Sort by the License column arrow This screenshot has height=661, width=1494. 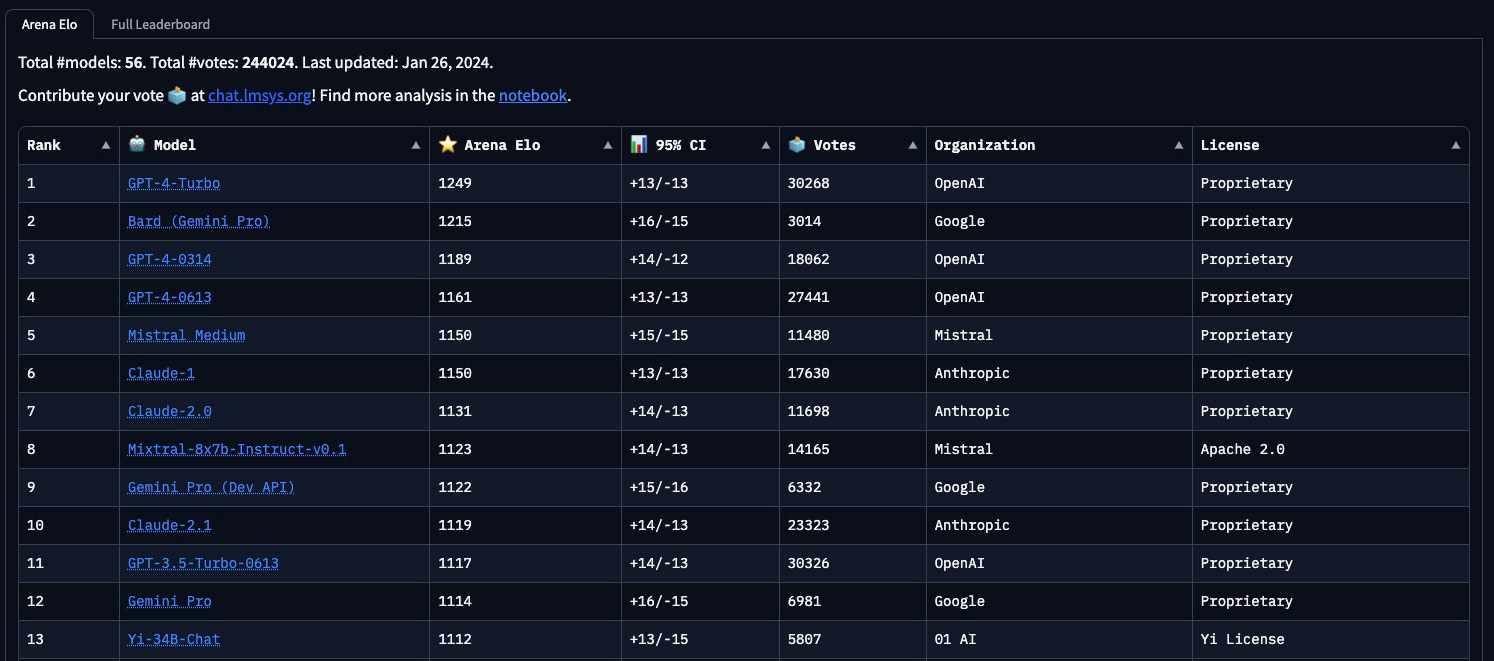click(x=1456, y=145)
